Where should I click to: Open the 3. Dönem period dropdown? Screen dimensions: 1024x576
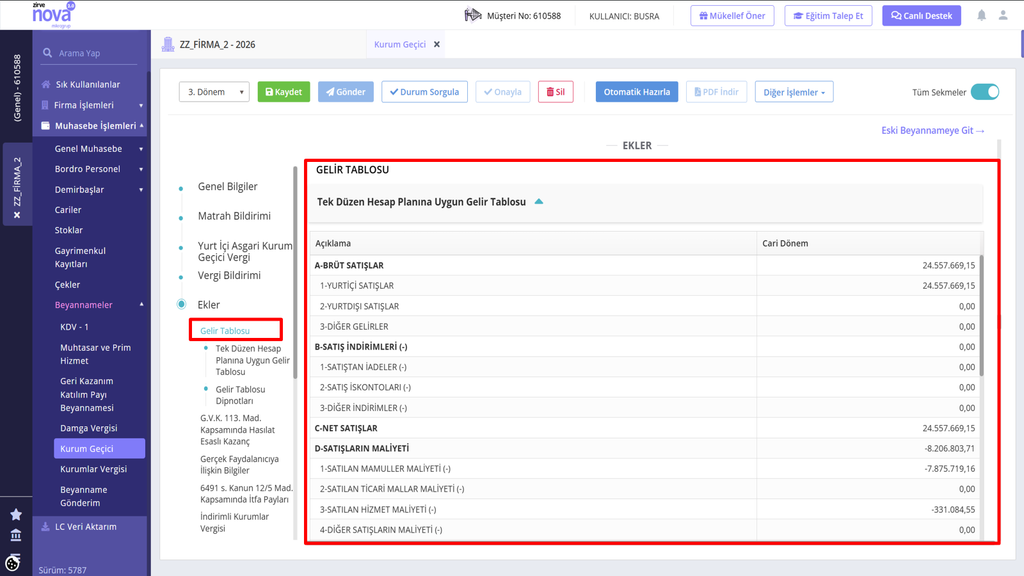pyautogui.click(x=214, y=92)
